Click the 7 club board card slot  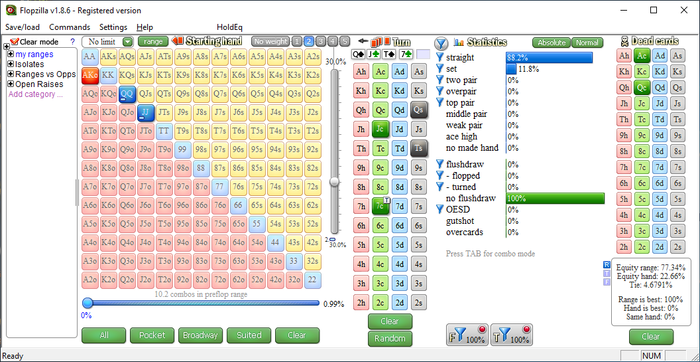click(x=406, y=54)
